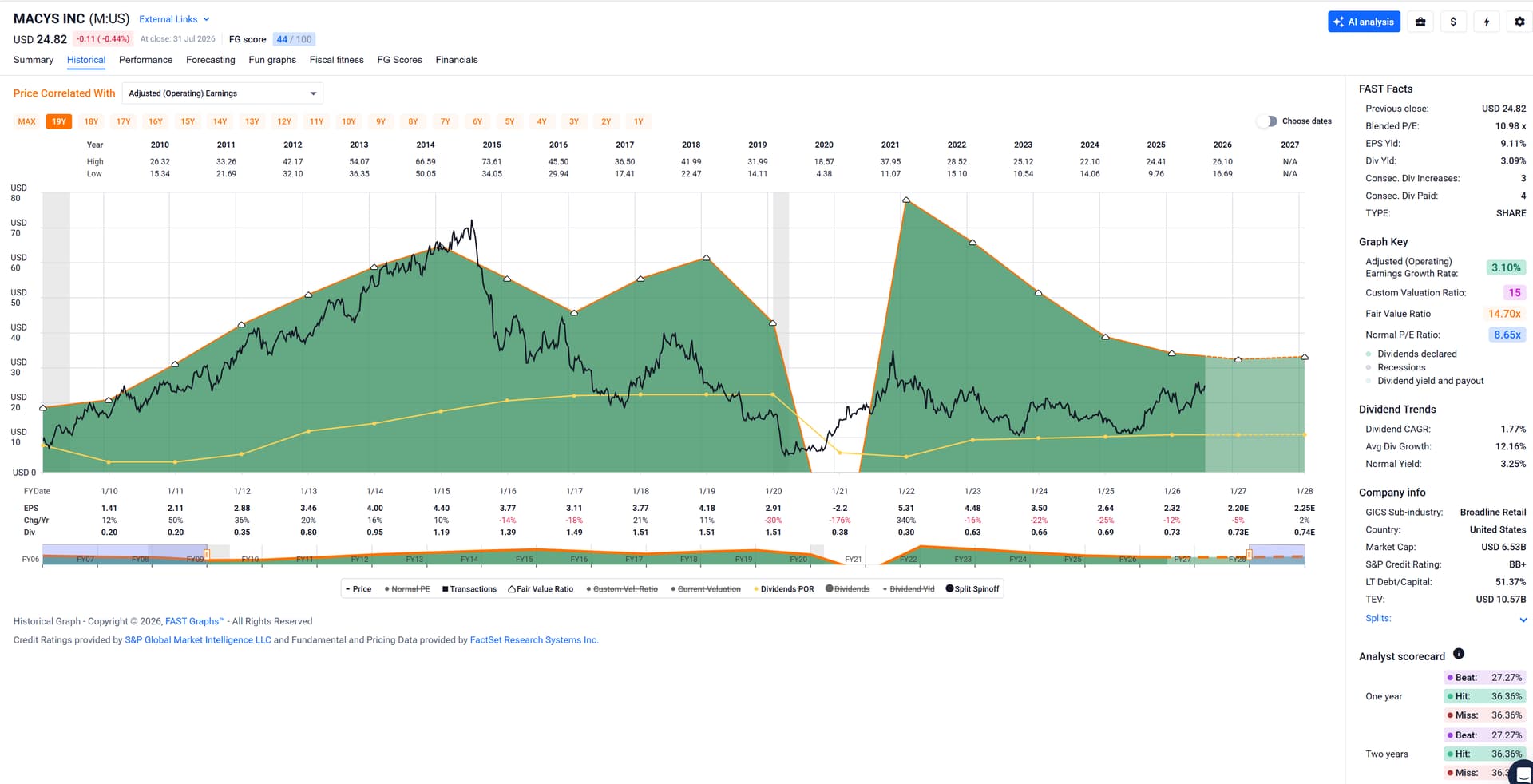The height and width of the screenshot is (784, 1533).
Task: Switch to the Performance tab
Action: click(145, 60)
